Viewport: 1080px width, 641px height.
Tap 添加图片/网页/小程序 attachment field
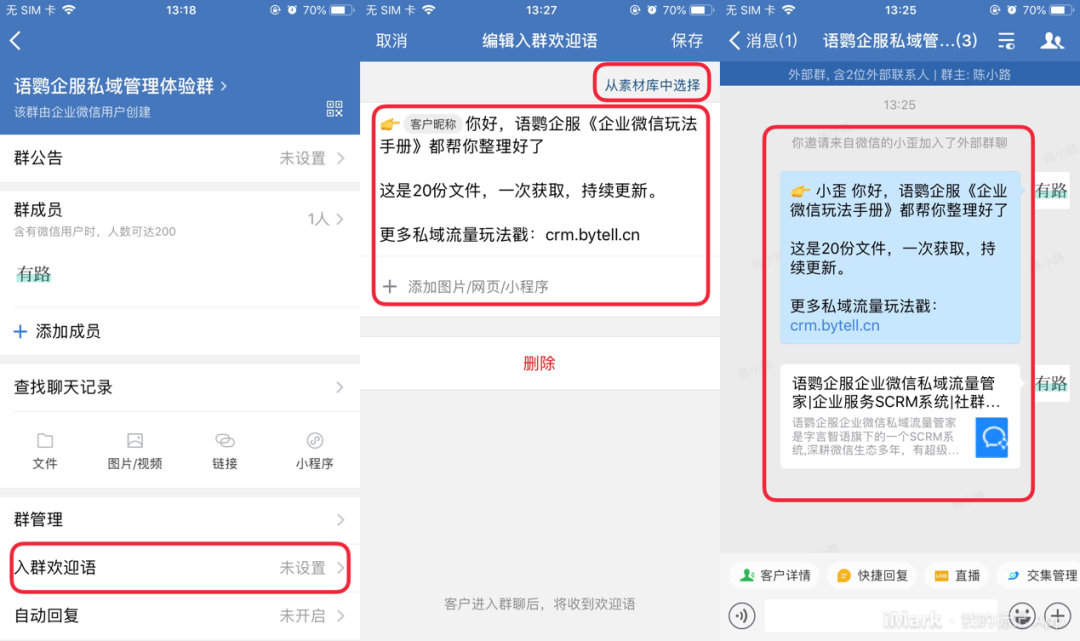tap(478, 287)
